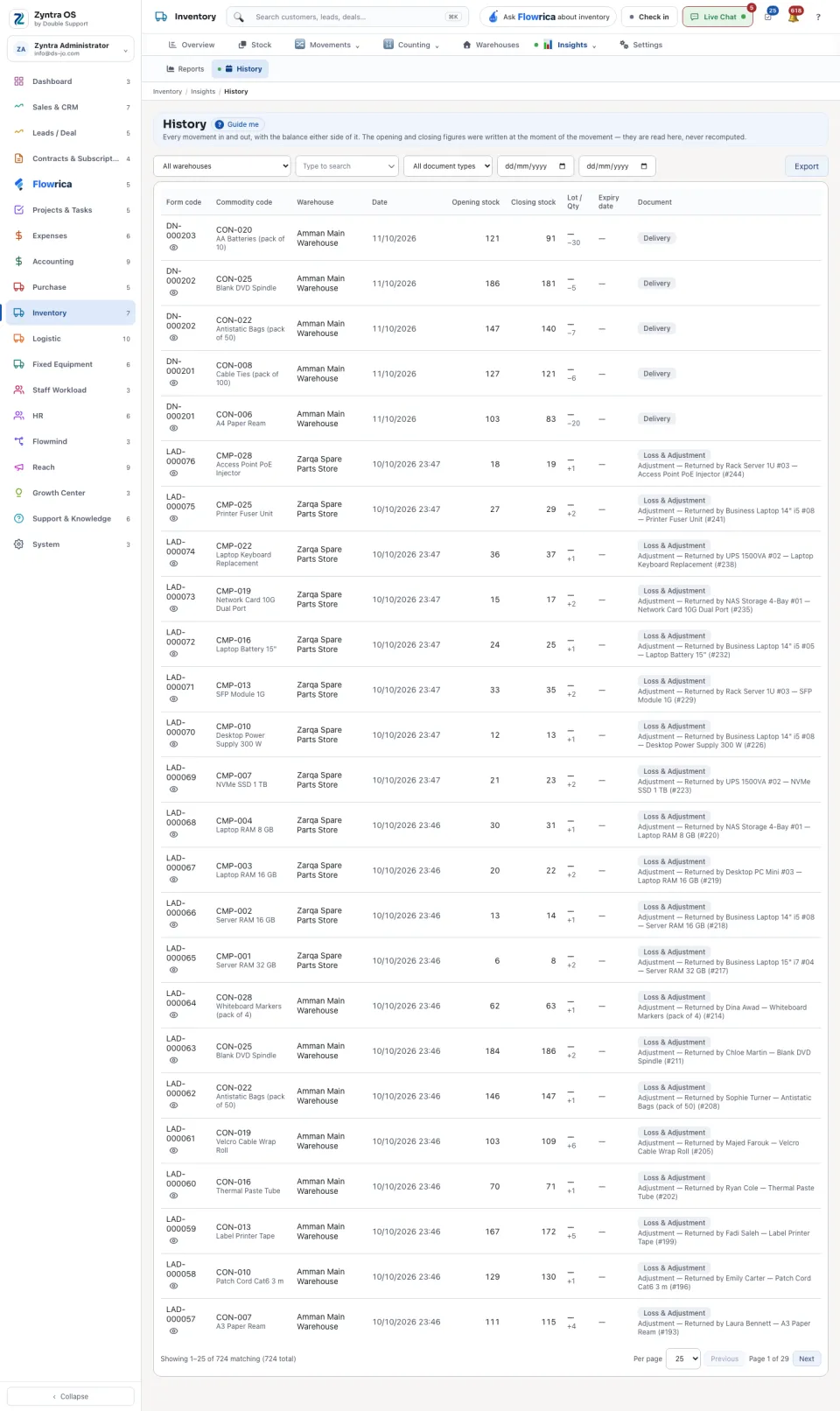Click the eye icon under LAD-000076
The width and height of the screenshot is (840, 1411).
point(173,474)
